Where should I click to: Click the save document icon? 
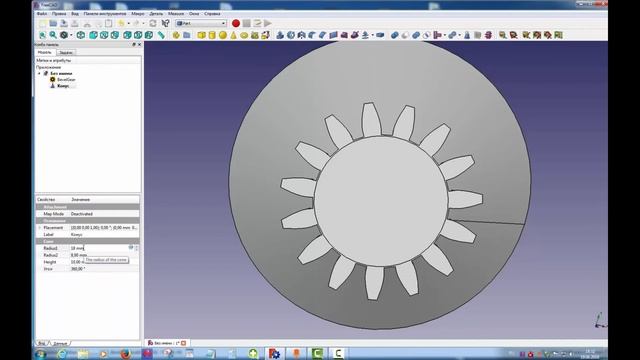[x=64, y=23]
